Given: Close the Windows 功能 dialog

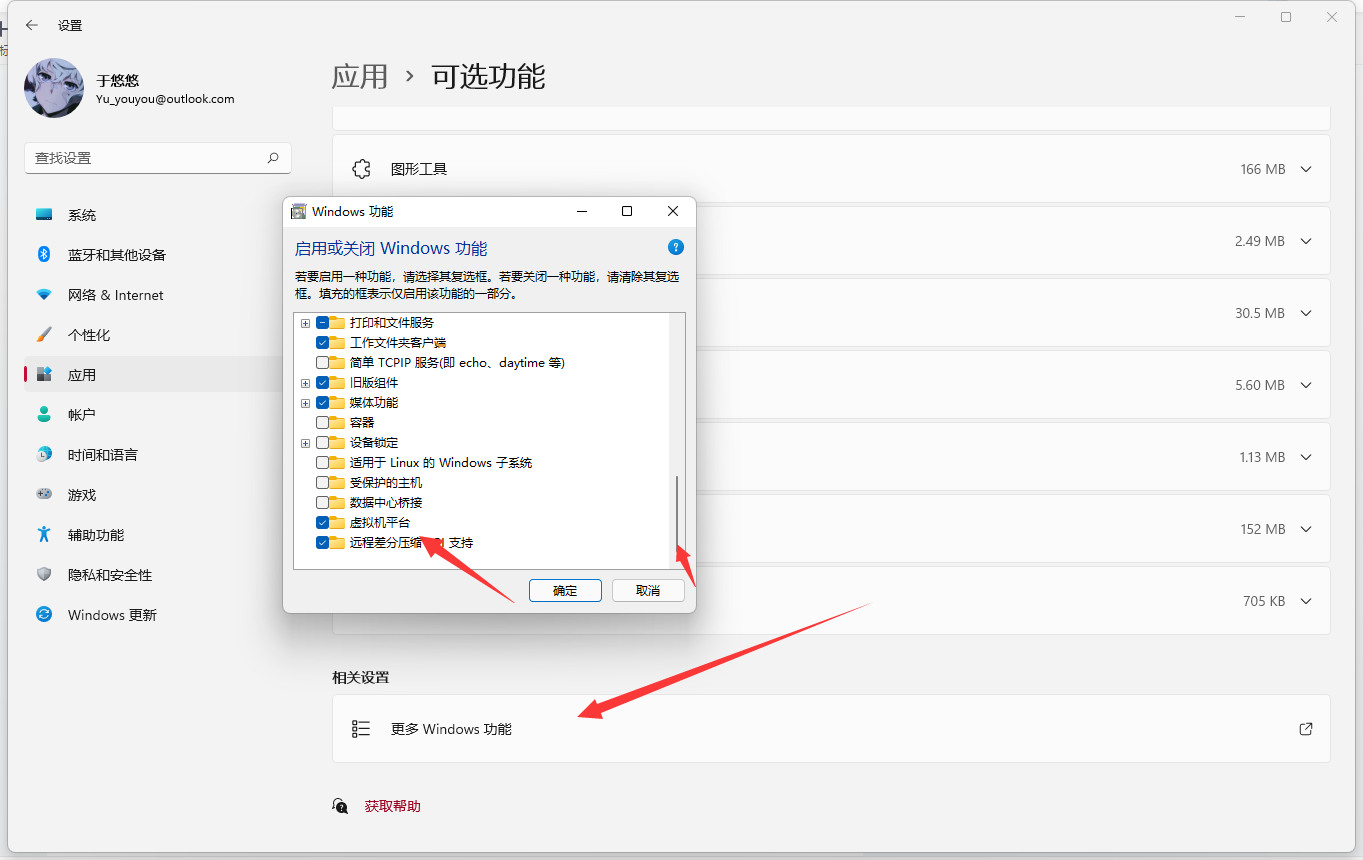Looking at the screenshot, I should [x=673, y=211].
